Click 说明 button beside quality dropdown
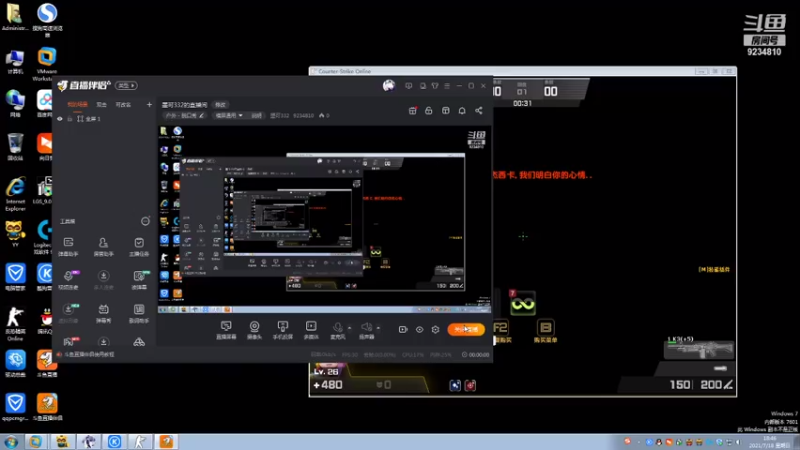800x450 pixels. pyautogui.click(x=256, y=115)
